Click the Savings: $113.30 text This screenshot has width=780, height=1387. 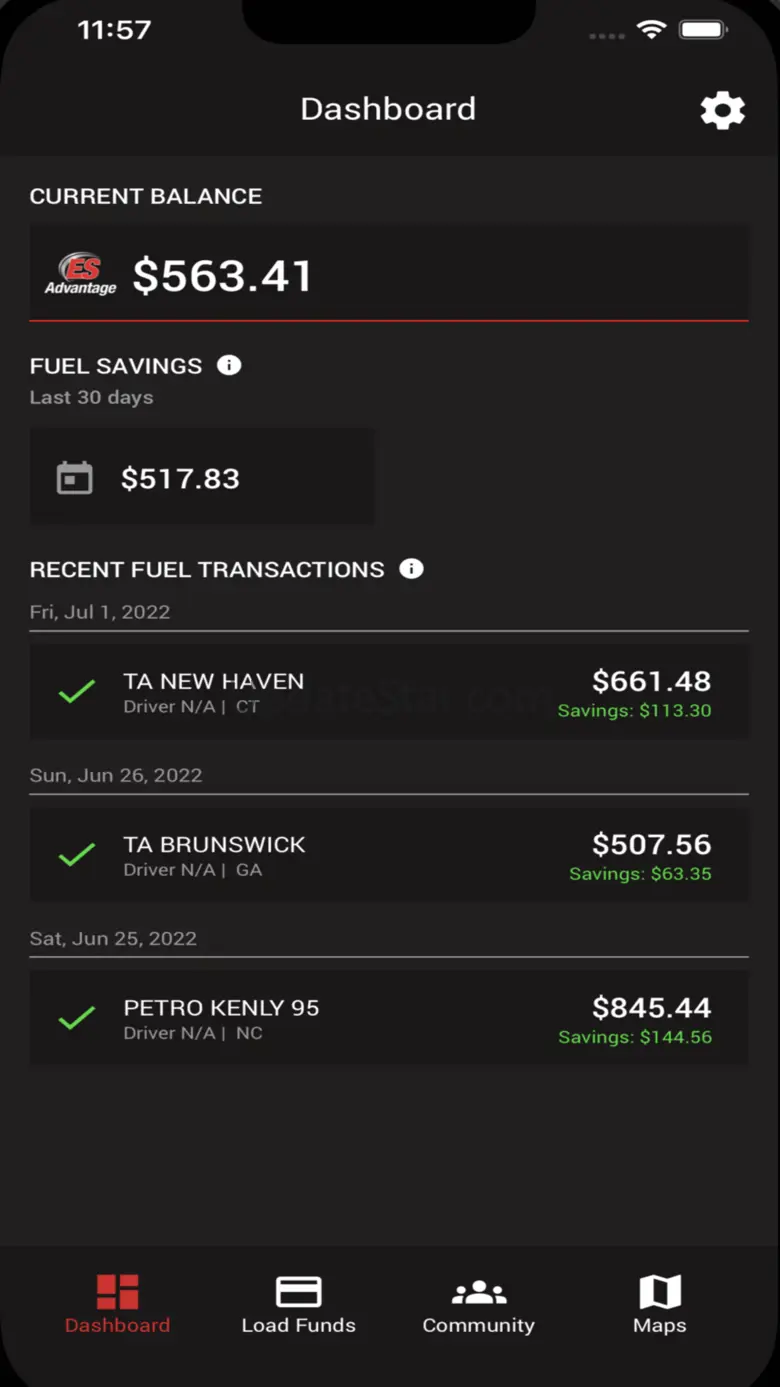point(635,711)
